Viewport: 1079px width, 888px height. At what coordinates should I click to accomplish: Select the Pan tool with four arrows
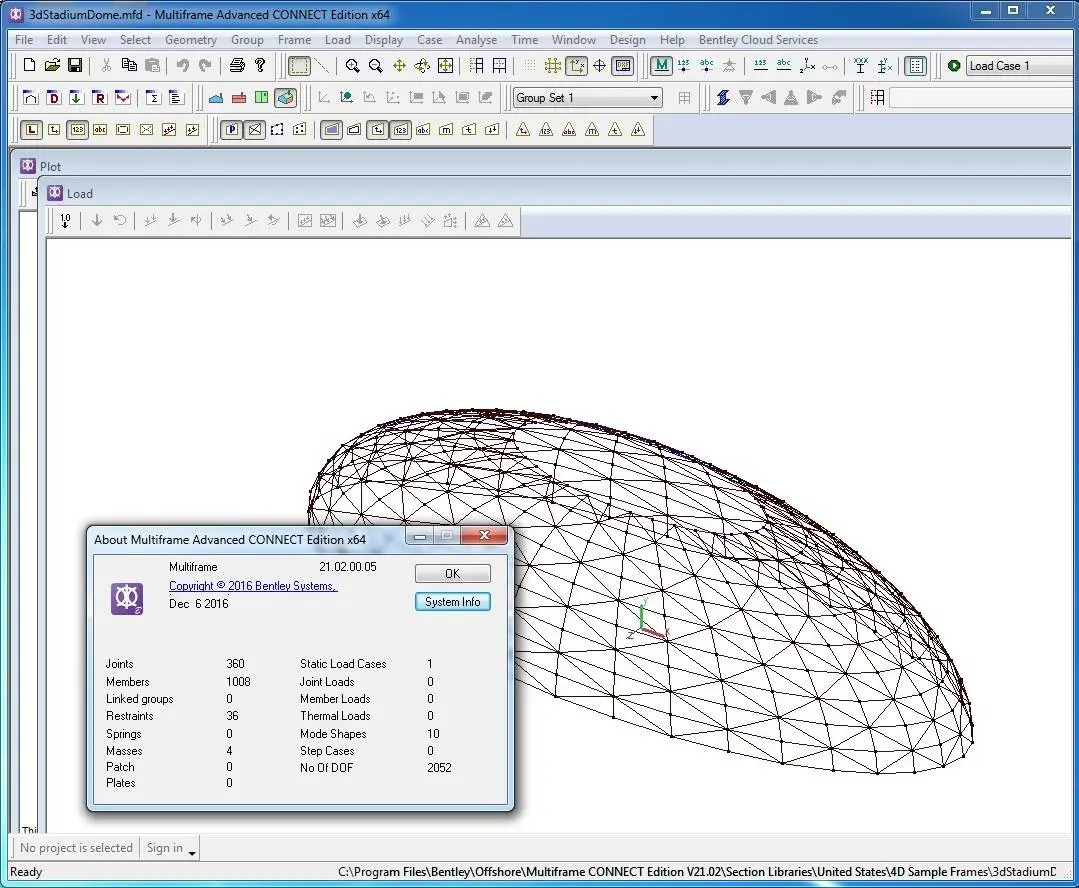(399, 66)
